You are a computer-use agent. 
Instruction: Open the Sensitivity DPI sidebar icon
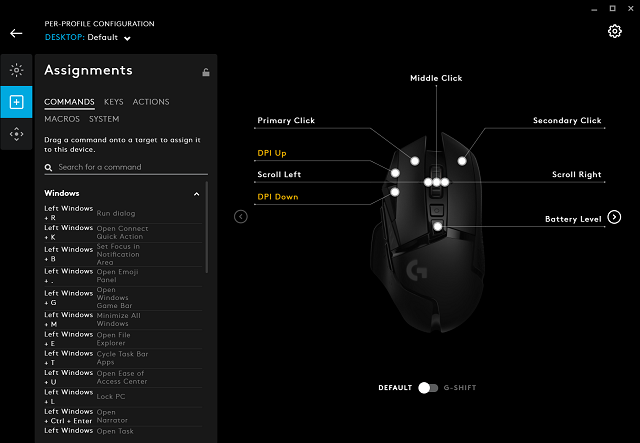point(16,134)
